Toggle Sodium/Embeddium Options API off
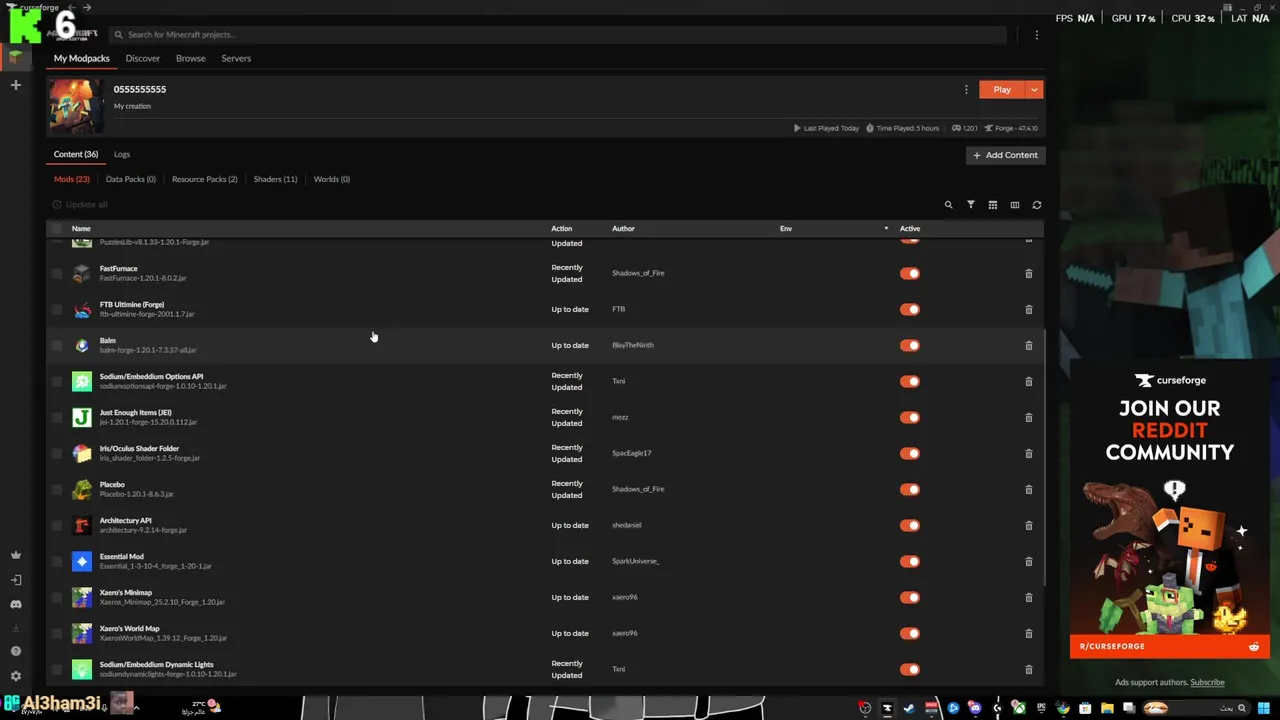 point(909,381)
